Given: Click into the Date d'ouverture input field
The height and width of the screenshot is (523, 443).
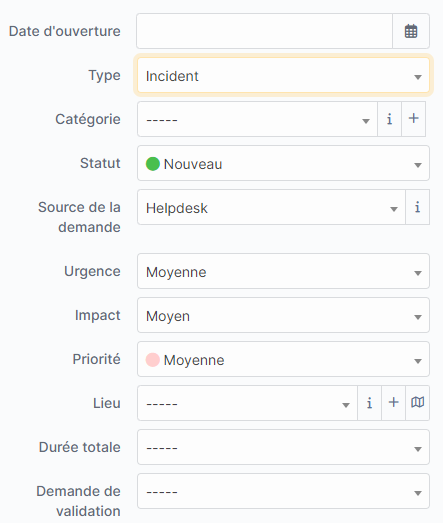Looking at the screenshot, I should [264, 31].
